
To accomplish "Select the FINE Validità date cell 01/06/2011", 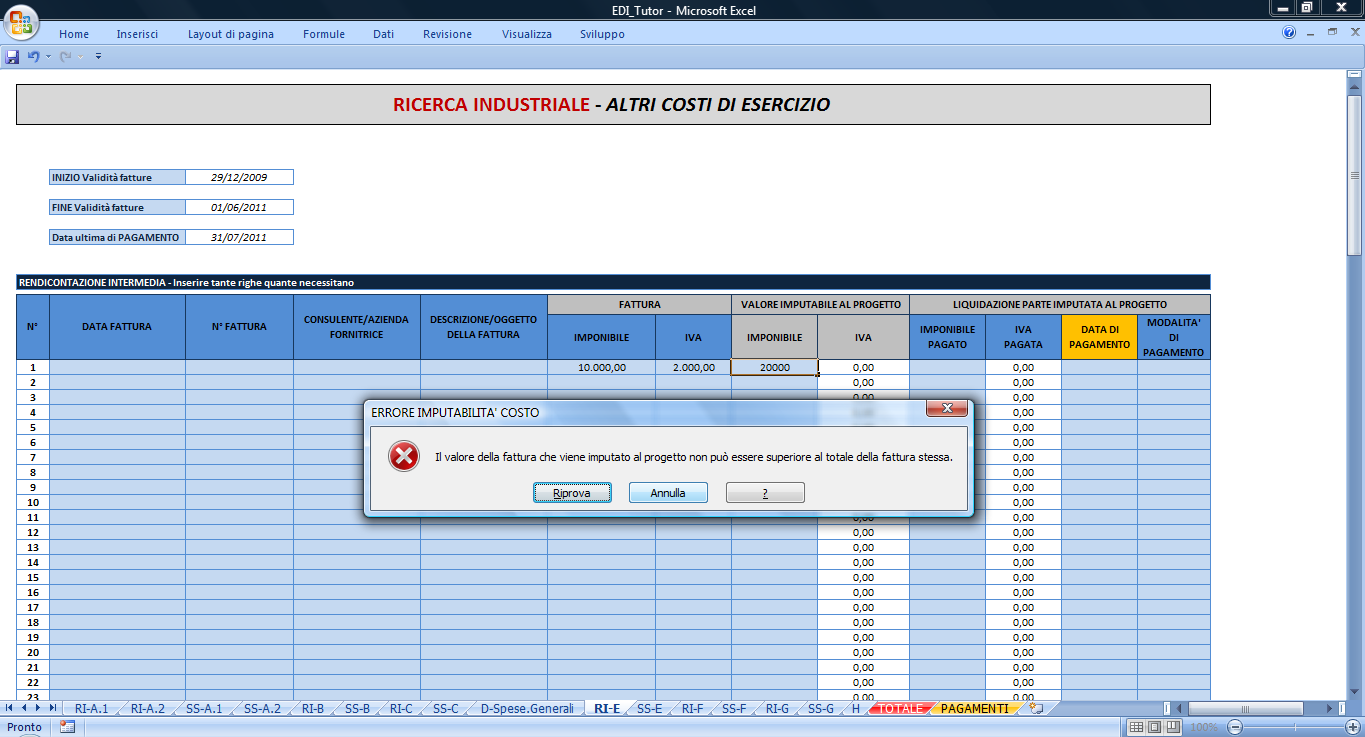I will click(x=239, y=207).
